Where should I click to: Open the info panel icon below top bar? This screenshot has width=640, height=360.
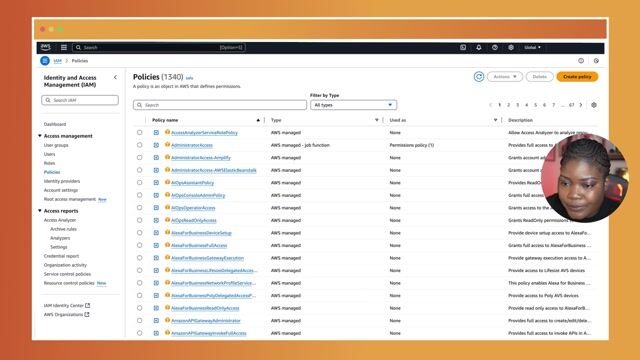click(x=581, y=61)
